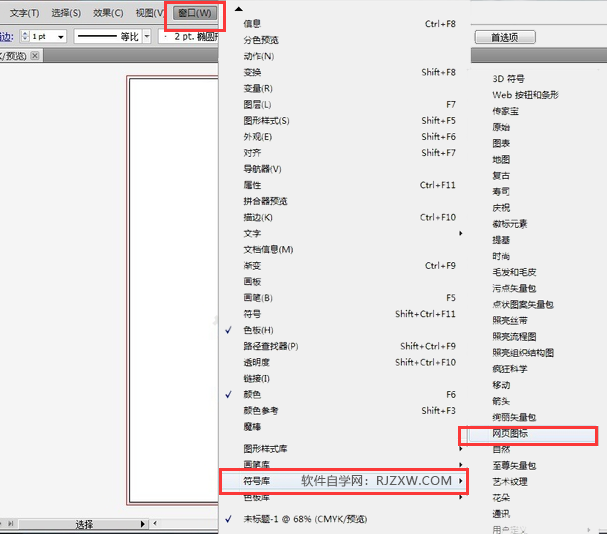Choose Web 按钮和条形 library
Image resolution: width=607 pixels, height=534 pixels.
tap(525, 95)
